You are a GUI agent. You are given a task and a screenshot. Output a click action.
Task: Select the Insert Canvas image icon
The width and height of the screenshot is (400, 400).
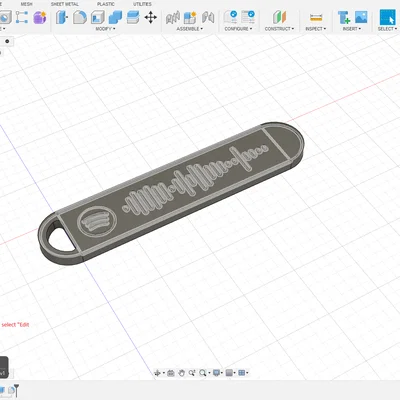point(361,17)
